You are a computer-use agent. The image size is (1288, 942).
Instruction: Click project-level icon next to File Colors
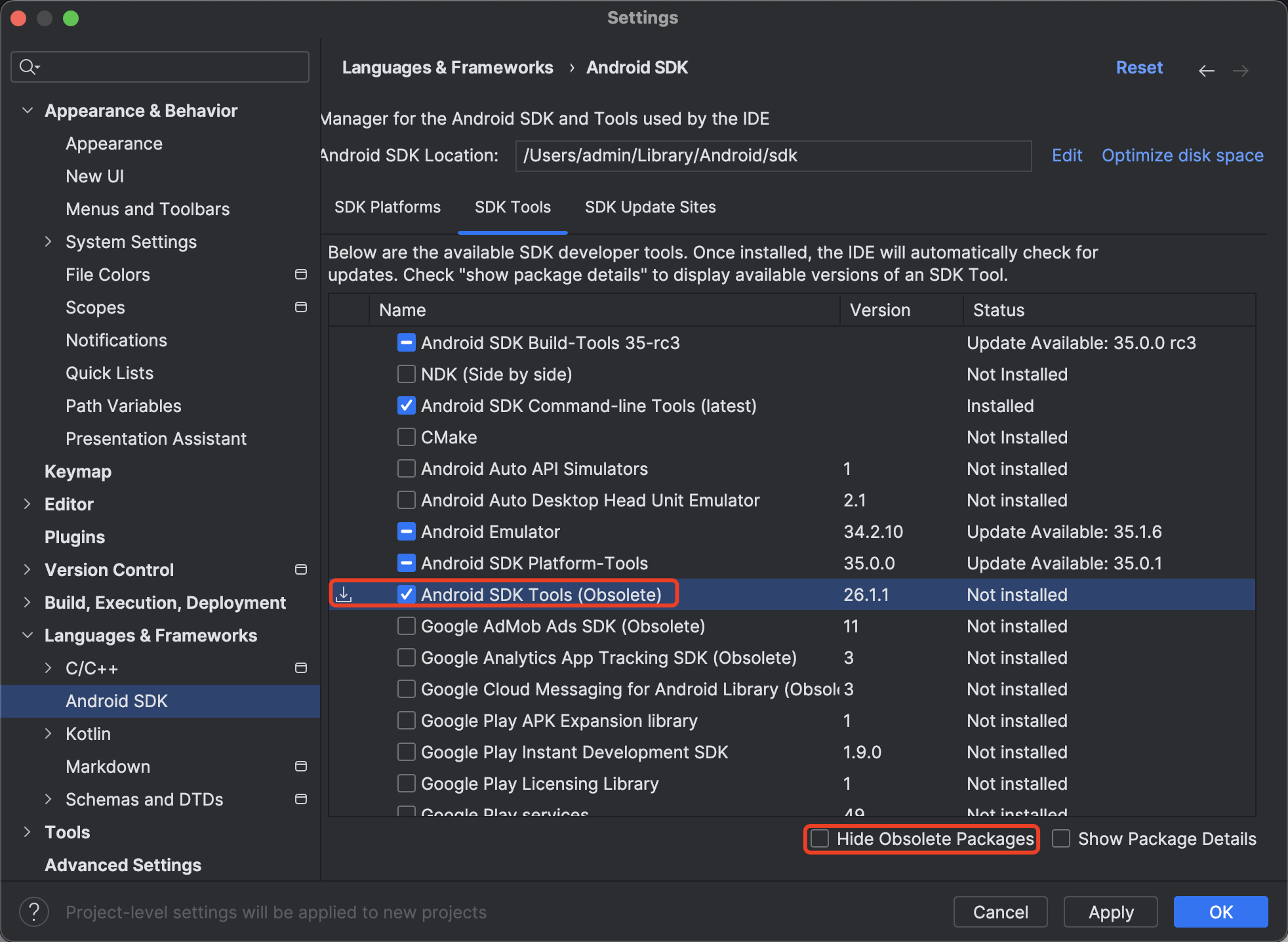tap(301, 274)
